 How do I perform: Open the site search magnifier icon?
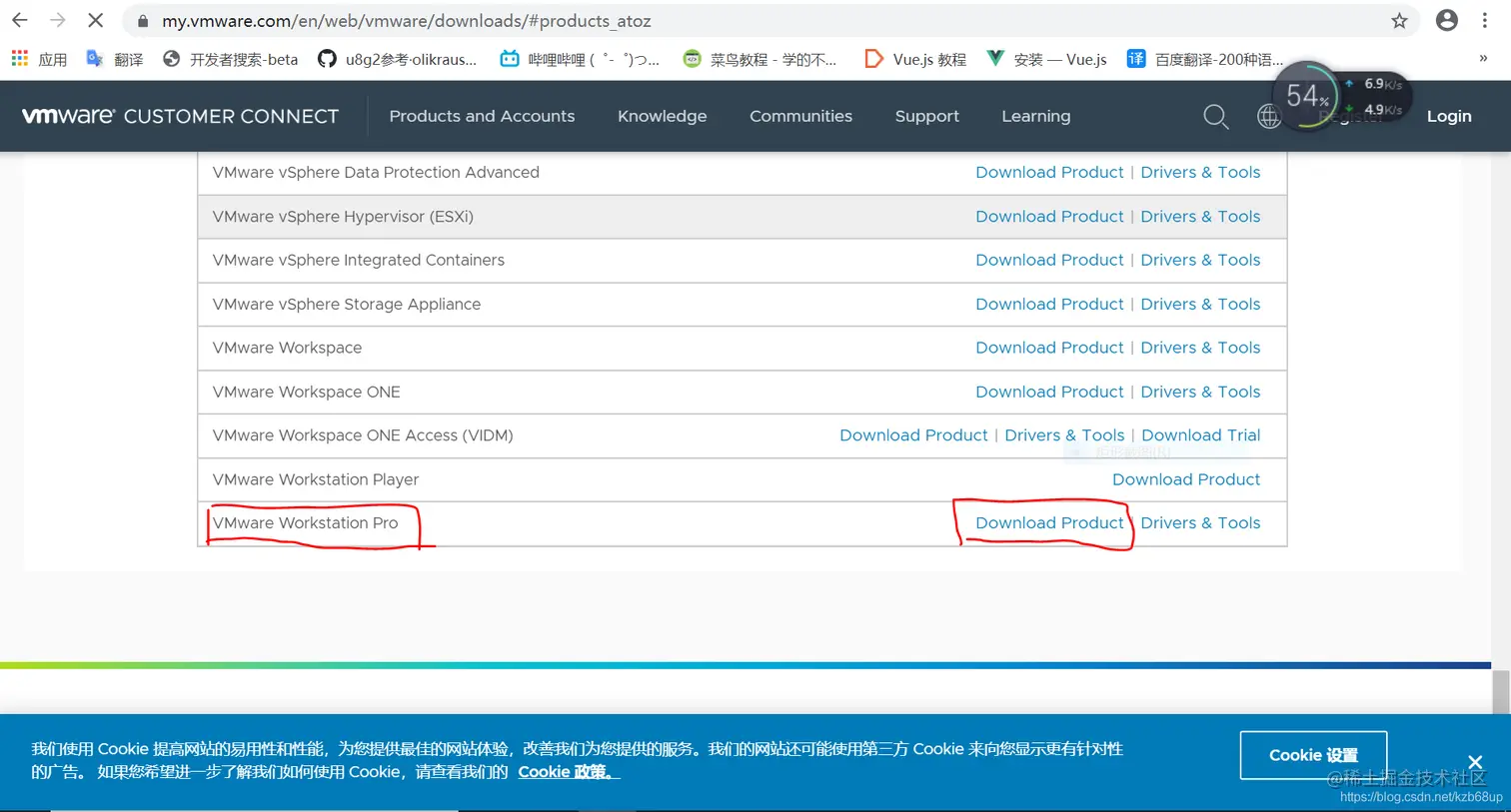pyautogui.click(x=1215, y=117)
